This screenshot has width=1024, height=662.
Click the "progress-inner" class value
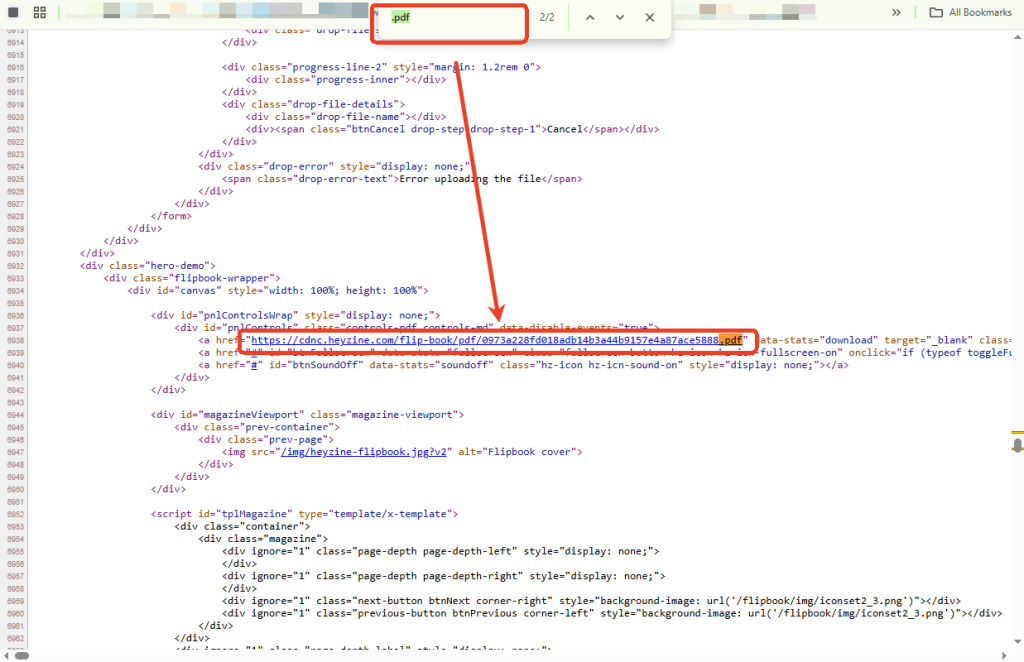(357, 80)
